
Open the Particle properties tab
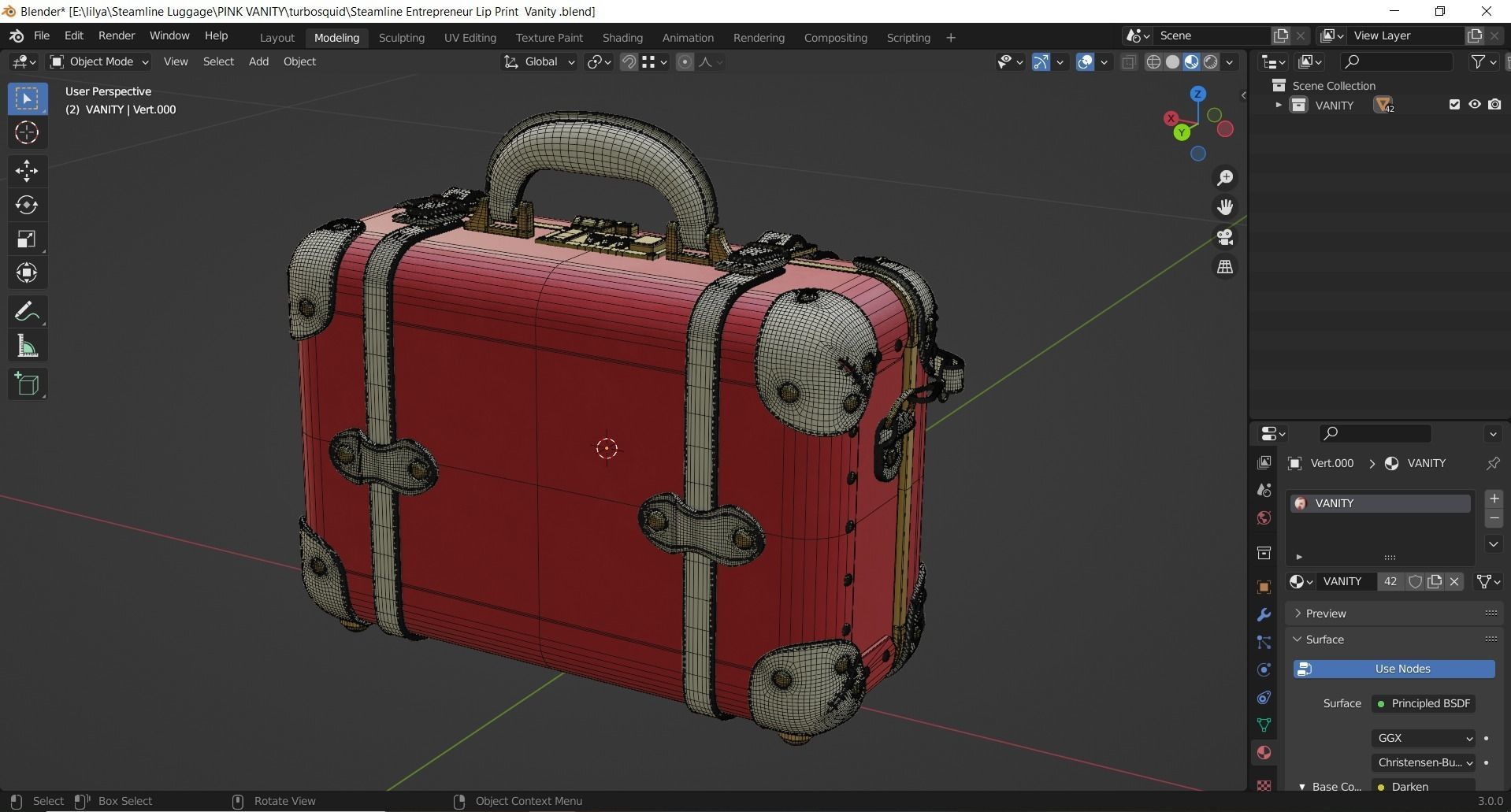[1264, 643]
